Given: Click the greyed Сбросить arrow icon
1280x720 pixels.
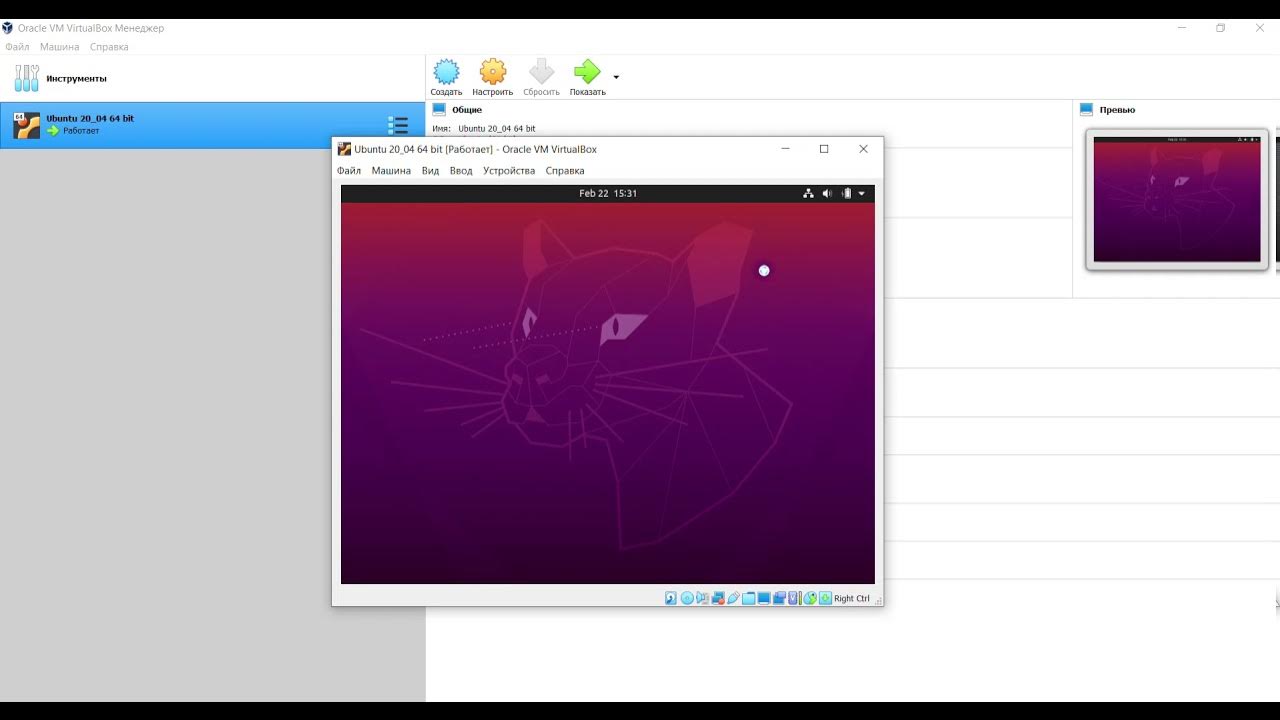Looking at the screenshot, I should [x=541, y=71].
